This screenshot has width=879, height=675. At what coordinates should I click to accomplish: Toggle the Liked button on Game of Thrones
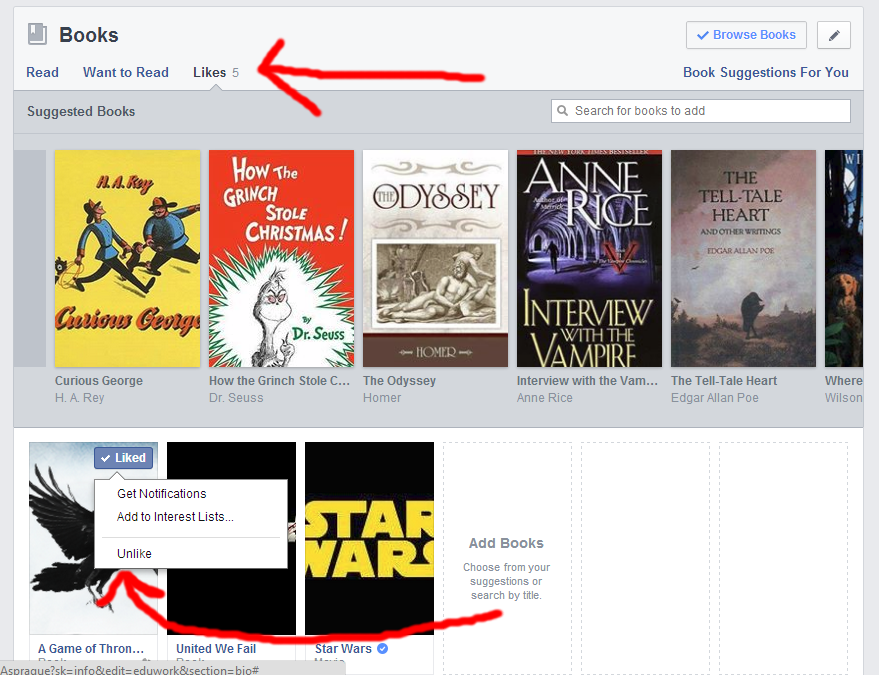pos(123,457)
